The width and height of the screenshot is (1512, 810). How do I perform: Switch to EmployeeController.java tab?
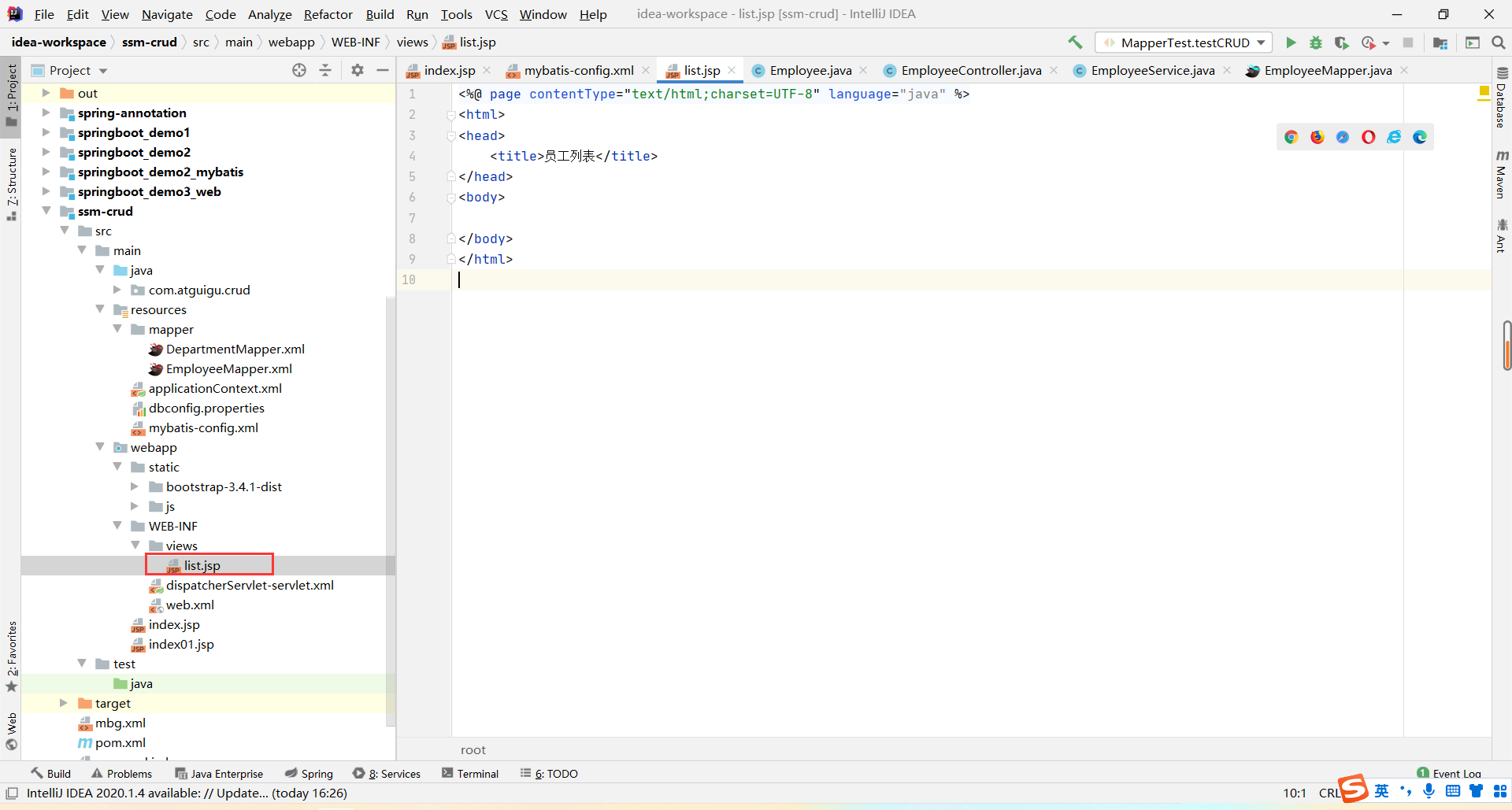[971, 70]
